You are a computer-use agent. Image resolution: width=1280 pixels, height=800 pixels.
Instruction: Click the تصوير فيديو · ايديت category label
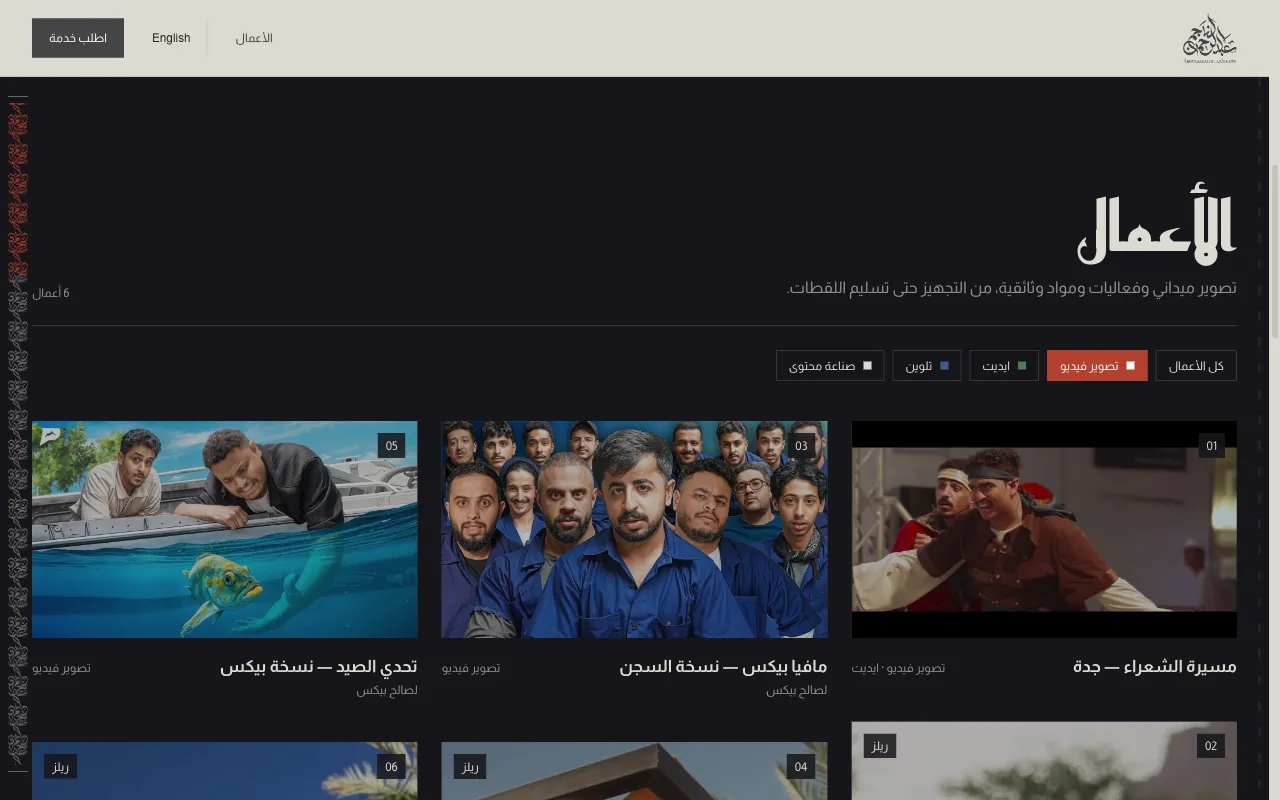(898, 667)
